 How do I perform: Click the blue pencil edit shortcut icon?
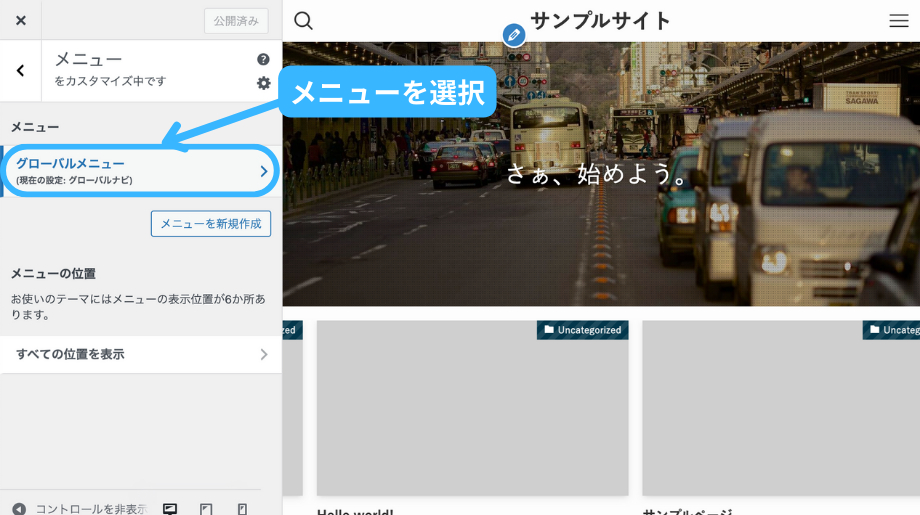click(x=514, y=35)
